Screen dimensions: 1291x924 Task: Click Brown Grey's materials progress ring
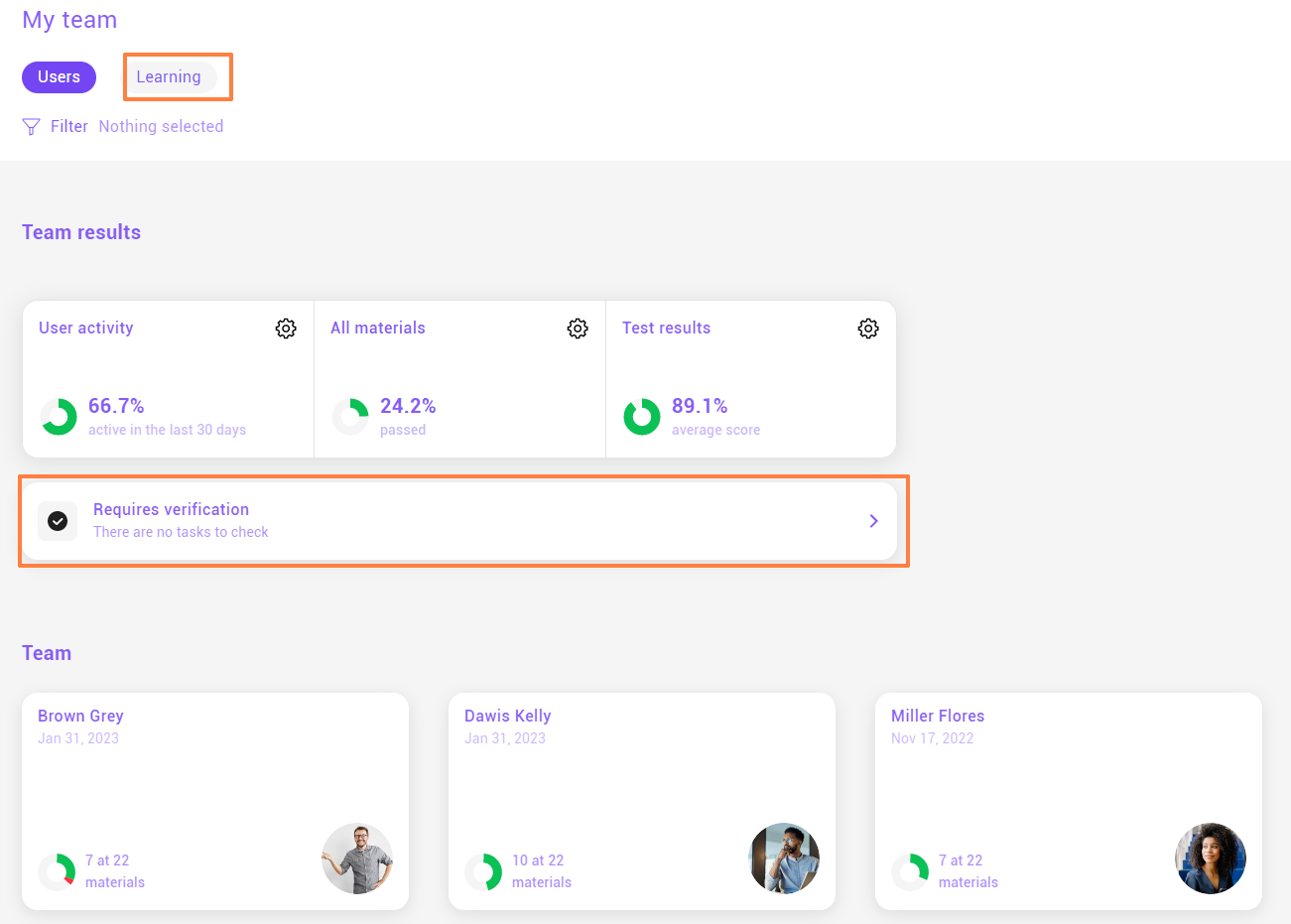pyautogui.click(x=57, y=871)
